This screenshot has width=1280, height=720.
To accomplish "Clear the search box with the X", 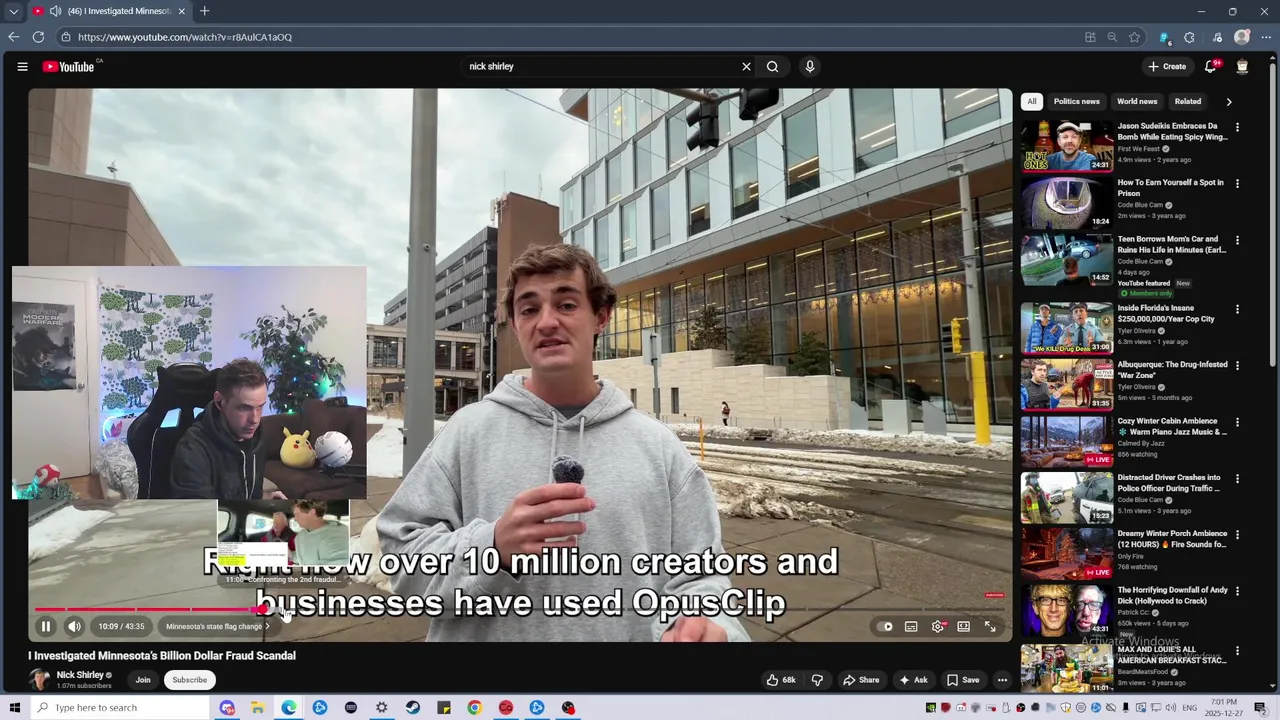I will click(746, 67).
